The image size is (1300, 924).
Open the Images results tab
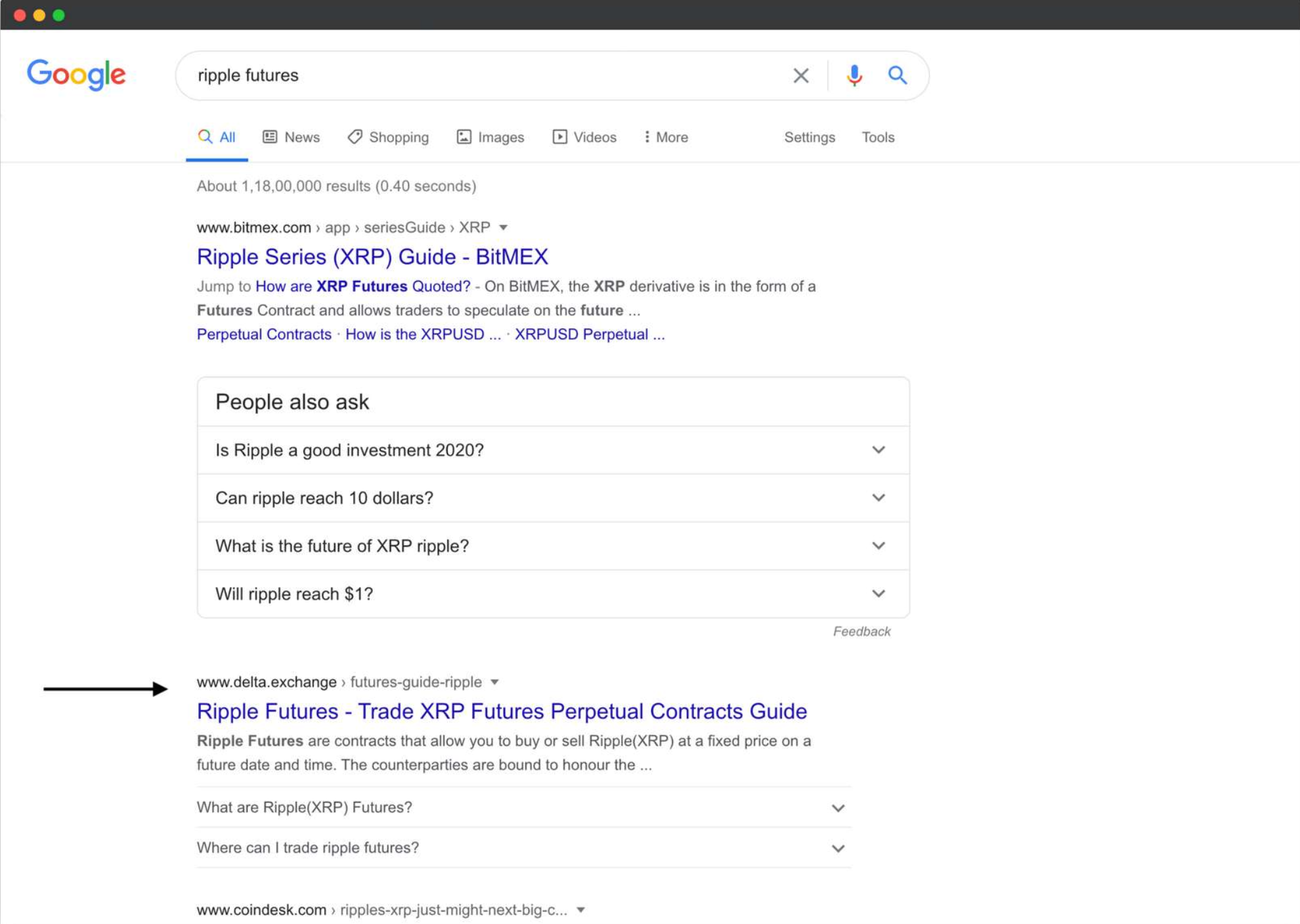coord(490,137)
